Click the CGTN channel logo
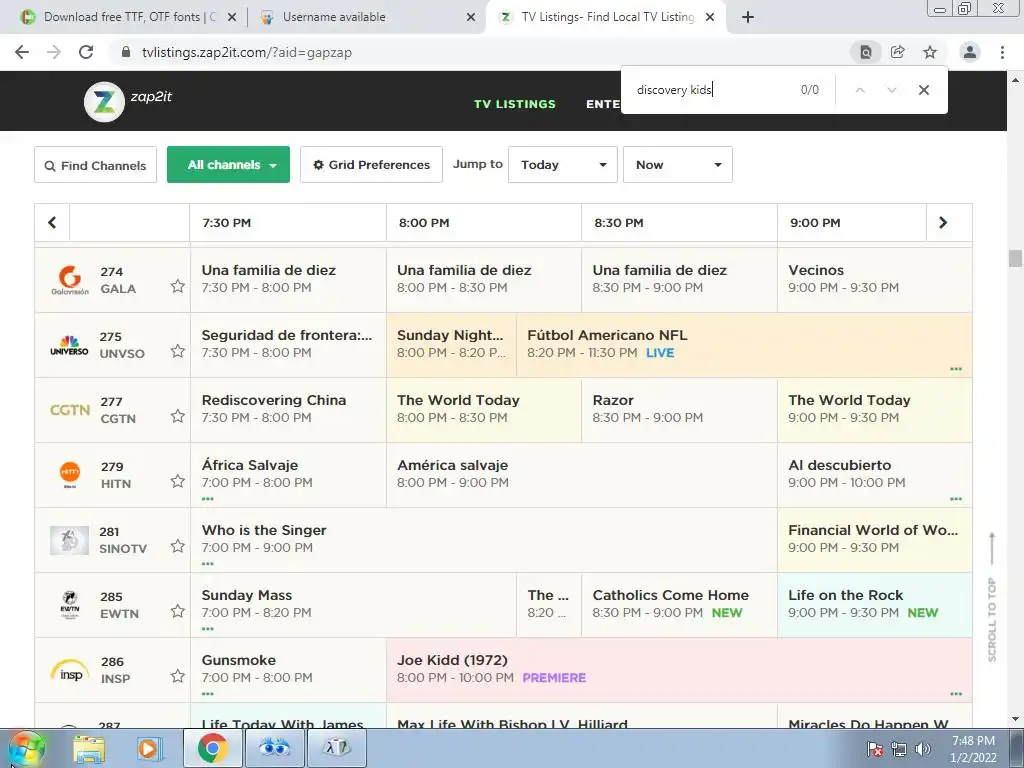Screen dimensions: 1024x768 tap(69, 410)
